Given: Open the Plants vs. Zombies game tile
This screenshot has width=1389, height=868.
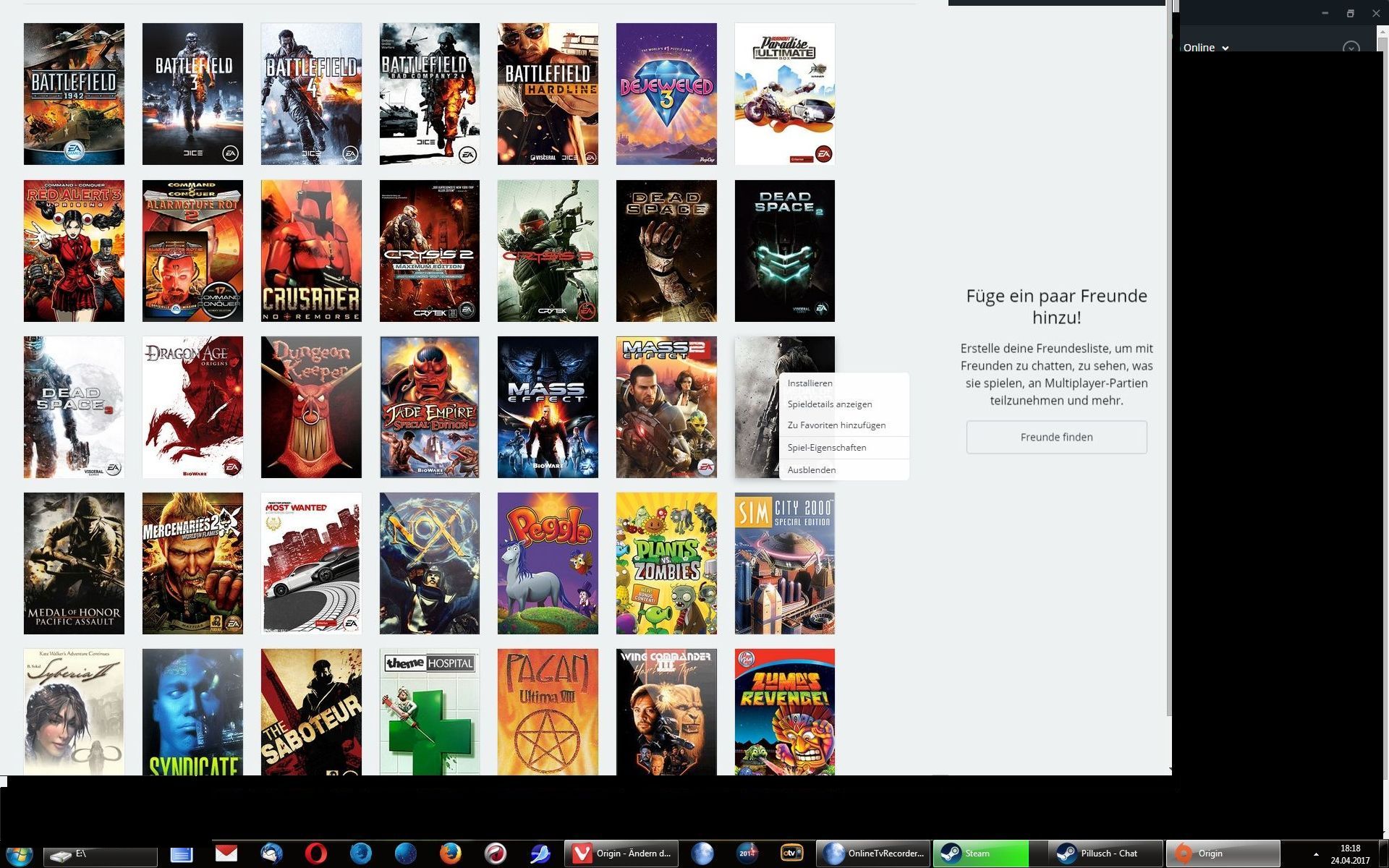Looking at the screenshot, I should 666,563.
